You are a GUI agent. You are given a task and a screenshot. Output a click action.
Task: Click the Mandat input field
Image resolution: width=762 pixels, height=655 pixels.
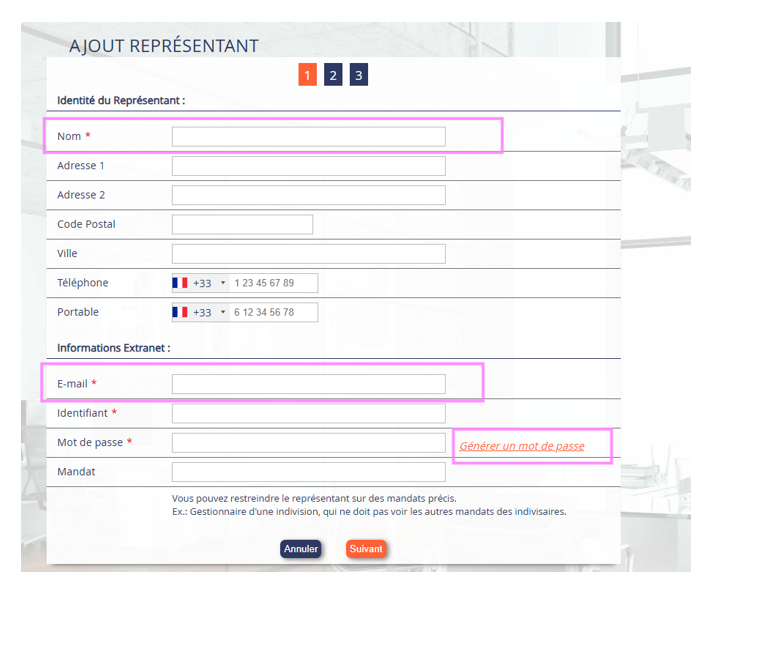(308, 472)
